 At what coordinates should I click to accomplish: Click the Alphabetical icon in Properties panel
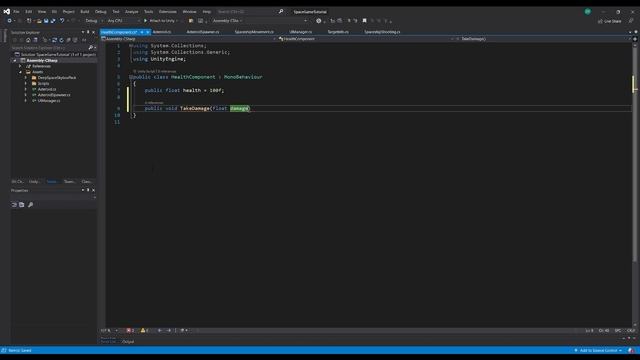click(x=22, y=204)
